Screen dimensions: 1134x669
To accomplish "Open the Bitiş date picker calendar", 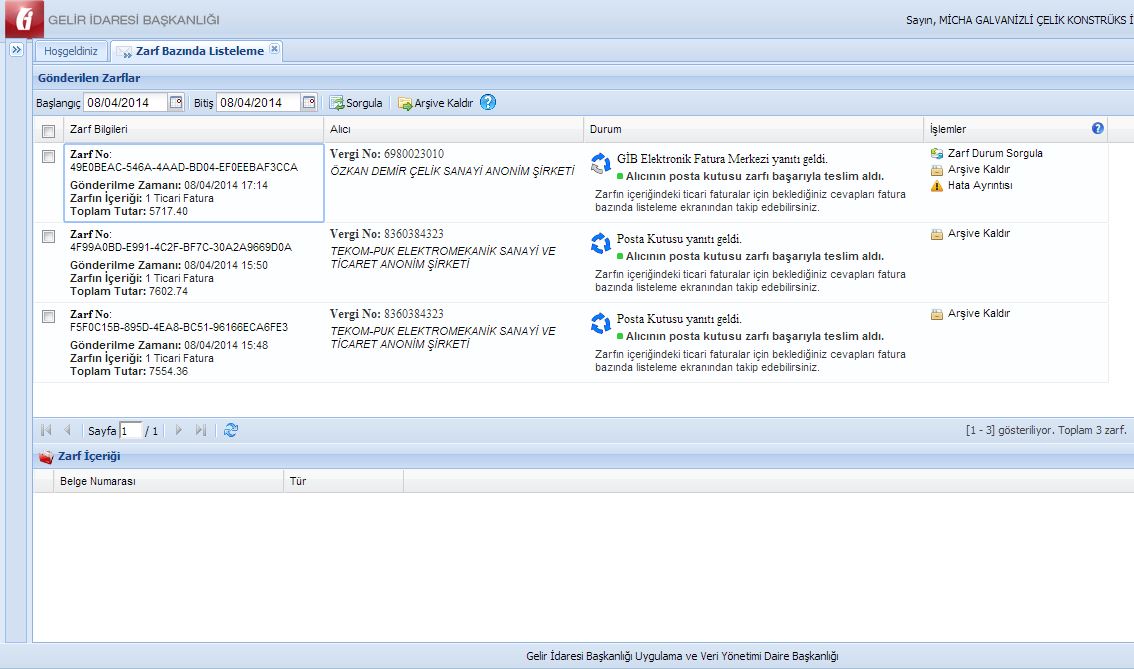I will tap(309, 102).
